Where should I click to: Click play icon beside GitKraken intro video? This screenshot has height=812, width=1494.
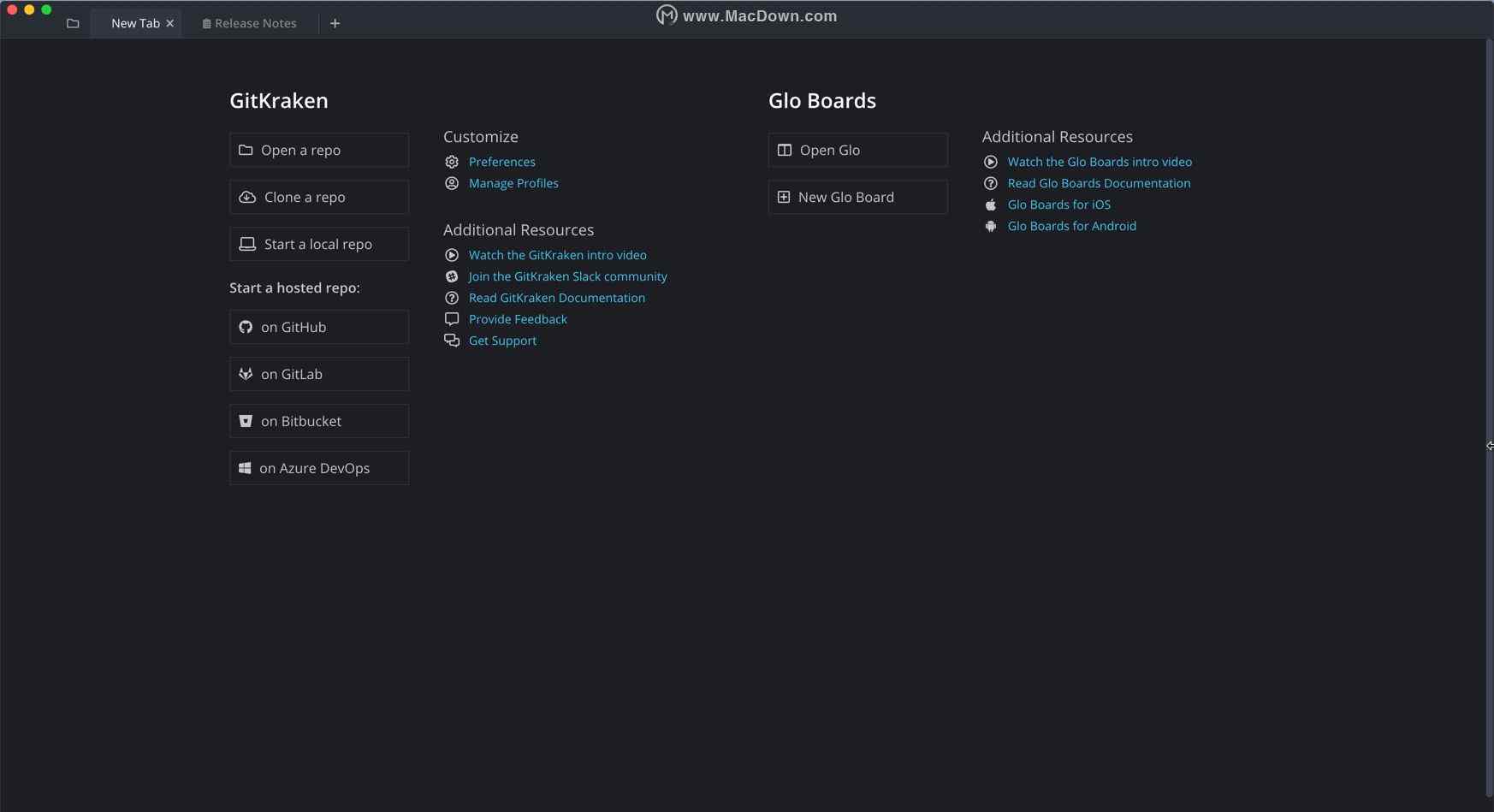[452, 255]
